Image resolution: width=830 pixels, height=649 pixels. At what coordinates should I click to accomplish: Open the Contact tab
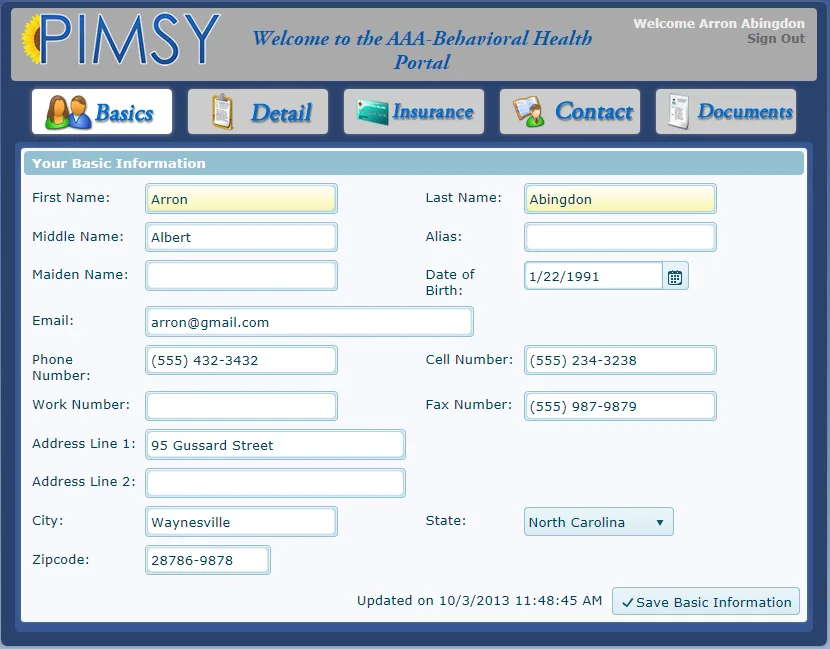(570, 111)
